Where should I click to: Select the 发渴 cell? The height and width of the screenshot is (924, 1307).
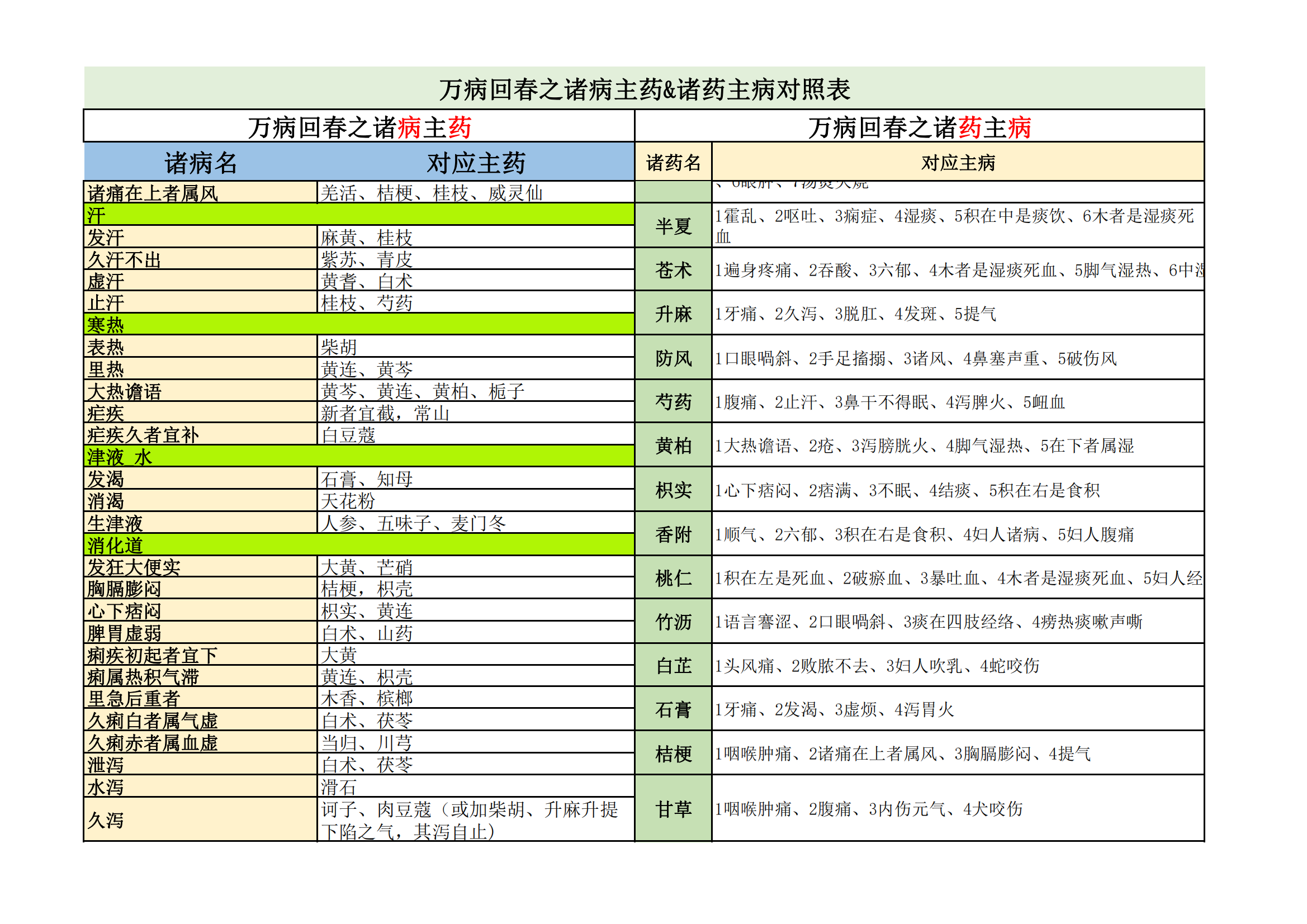200,479
